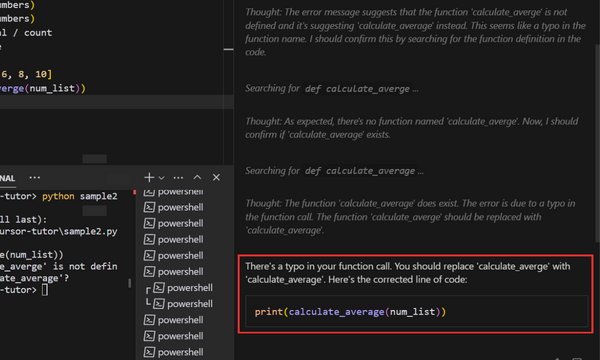
Task: Click 'def calculate_average' search text
Action: coord(360,171)
